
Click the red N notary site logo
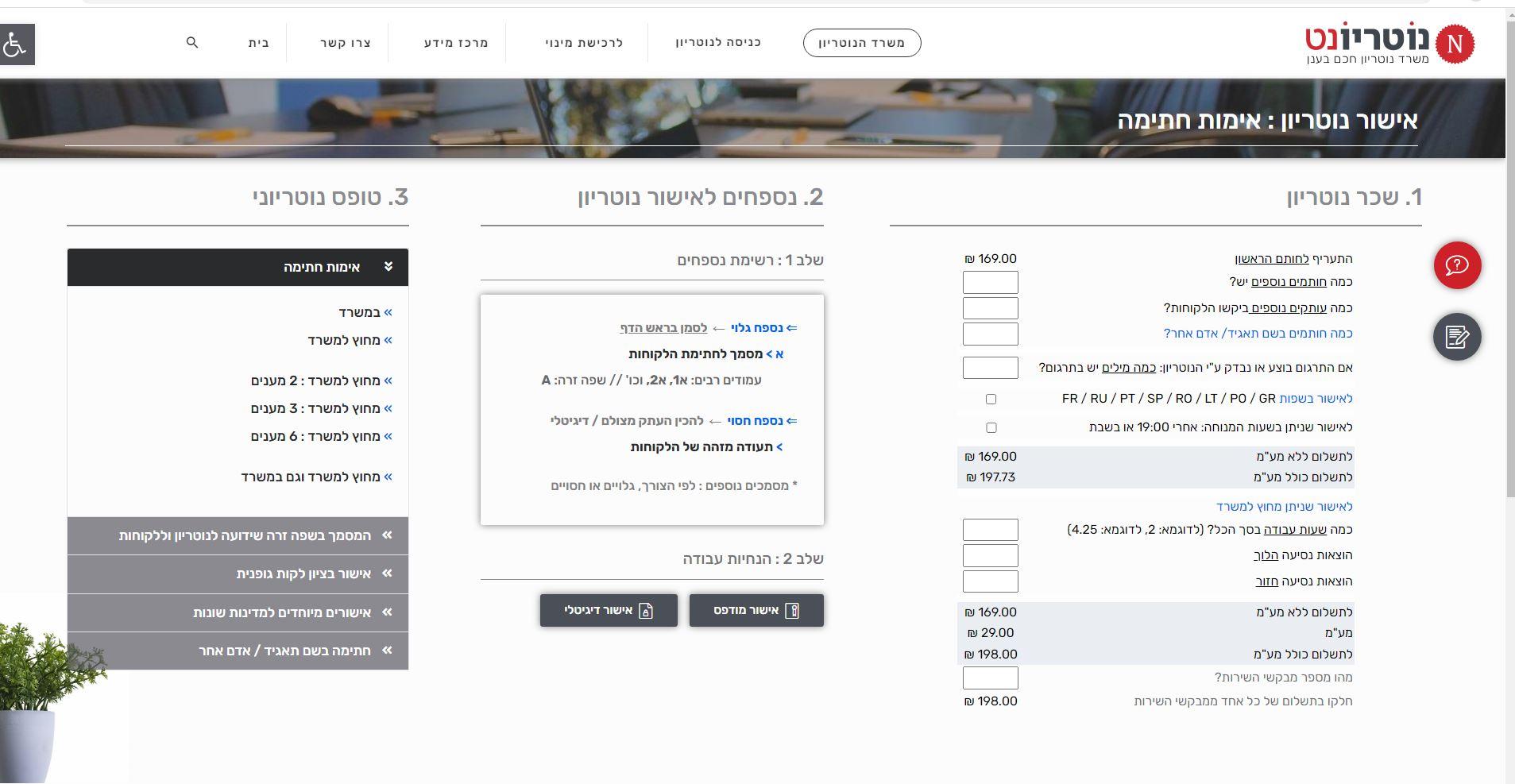click(x=1455, y=44)
